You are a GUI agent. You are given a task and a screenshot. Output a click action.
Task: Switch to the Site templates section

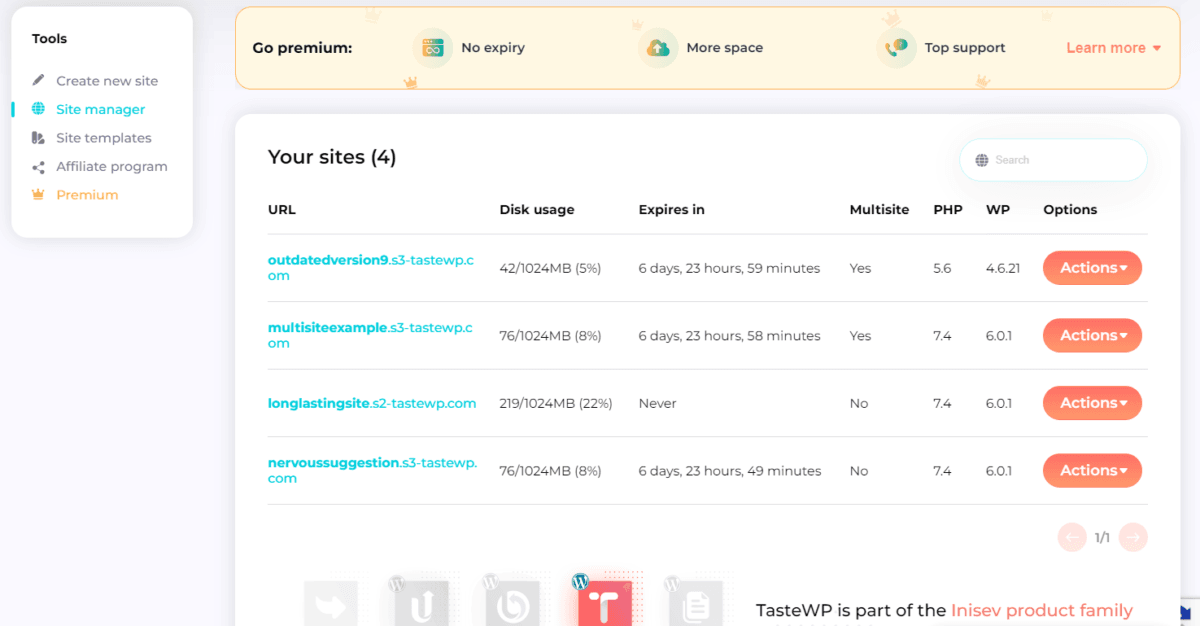click(105, 137)
